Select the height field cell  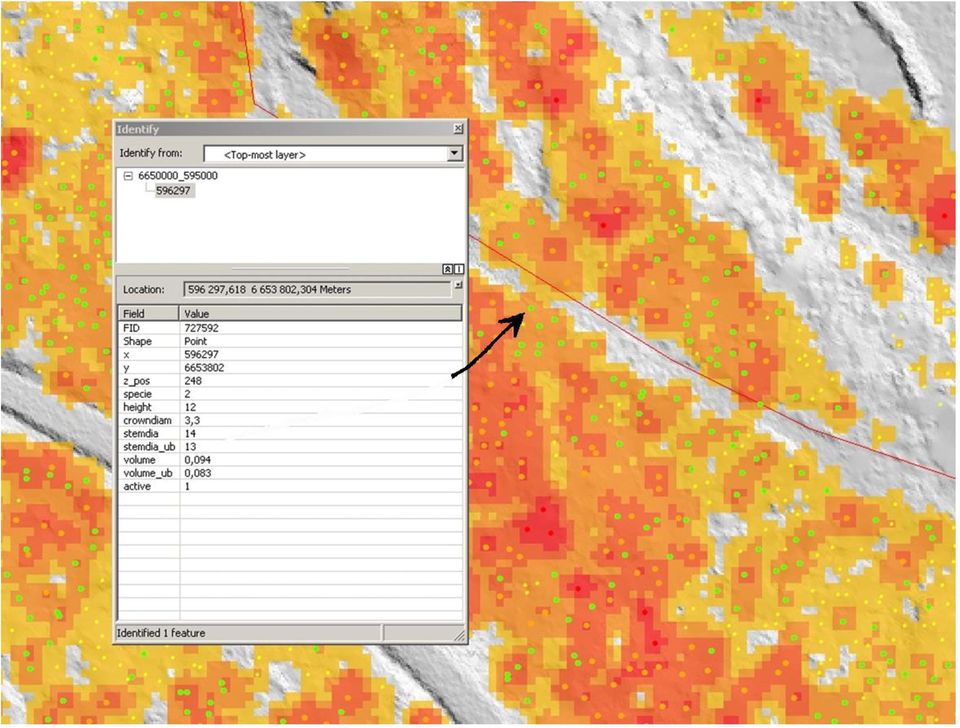click(149, 407)
